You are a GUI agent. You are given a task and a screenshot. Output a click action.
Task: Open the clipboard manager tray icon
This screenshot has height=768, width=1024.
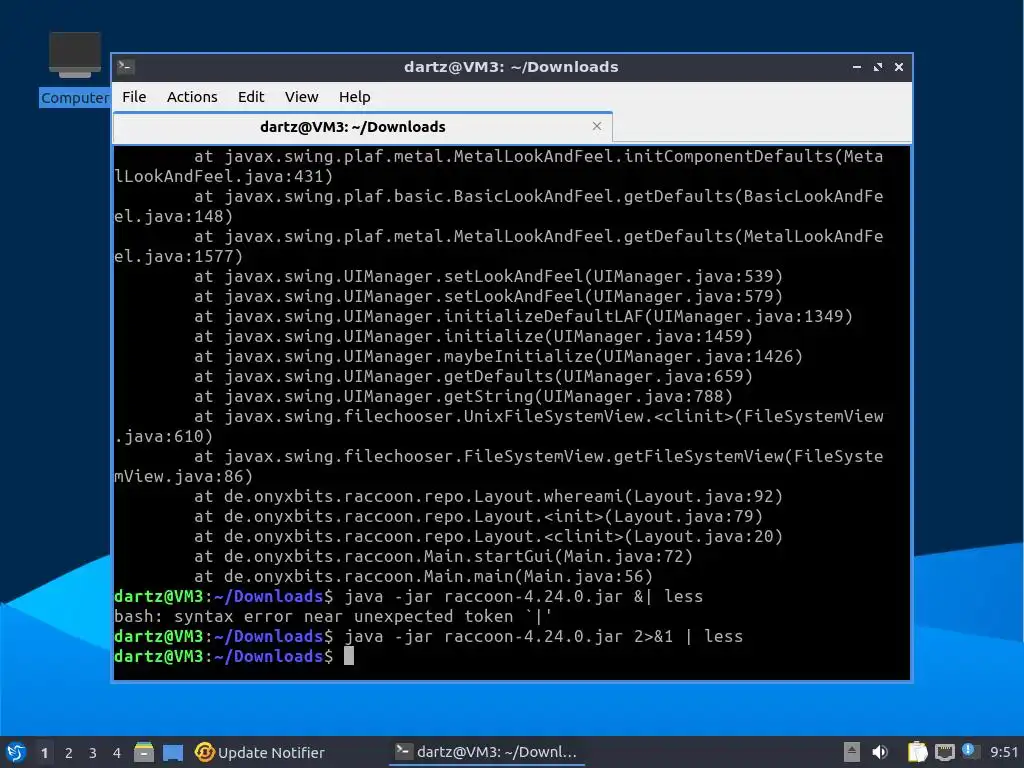(918, 752)
